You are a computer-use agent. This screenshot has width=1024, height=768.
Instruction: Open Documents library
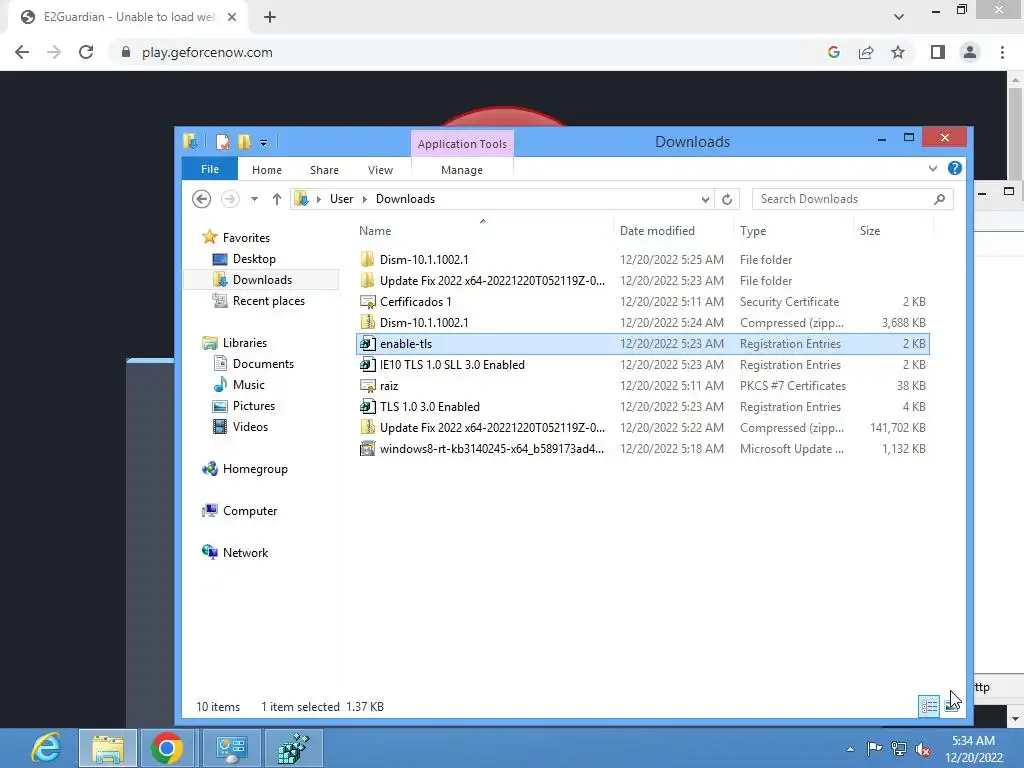[x=263, y=364]
